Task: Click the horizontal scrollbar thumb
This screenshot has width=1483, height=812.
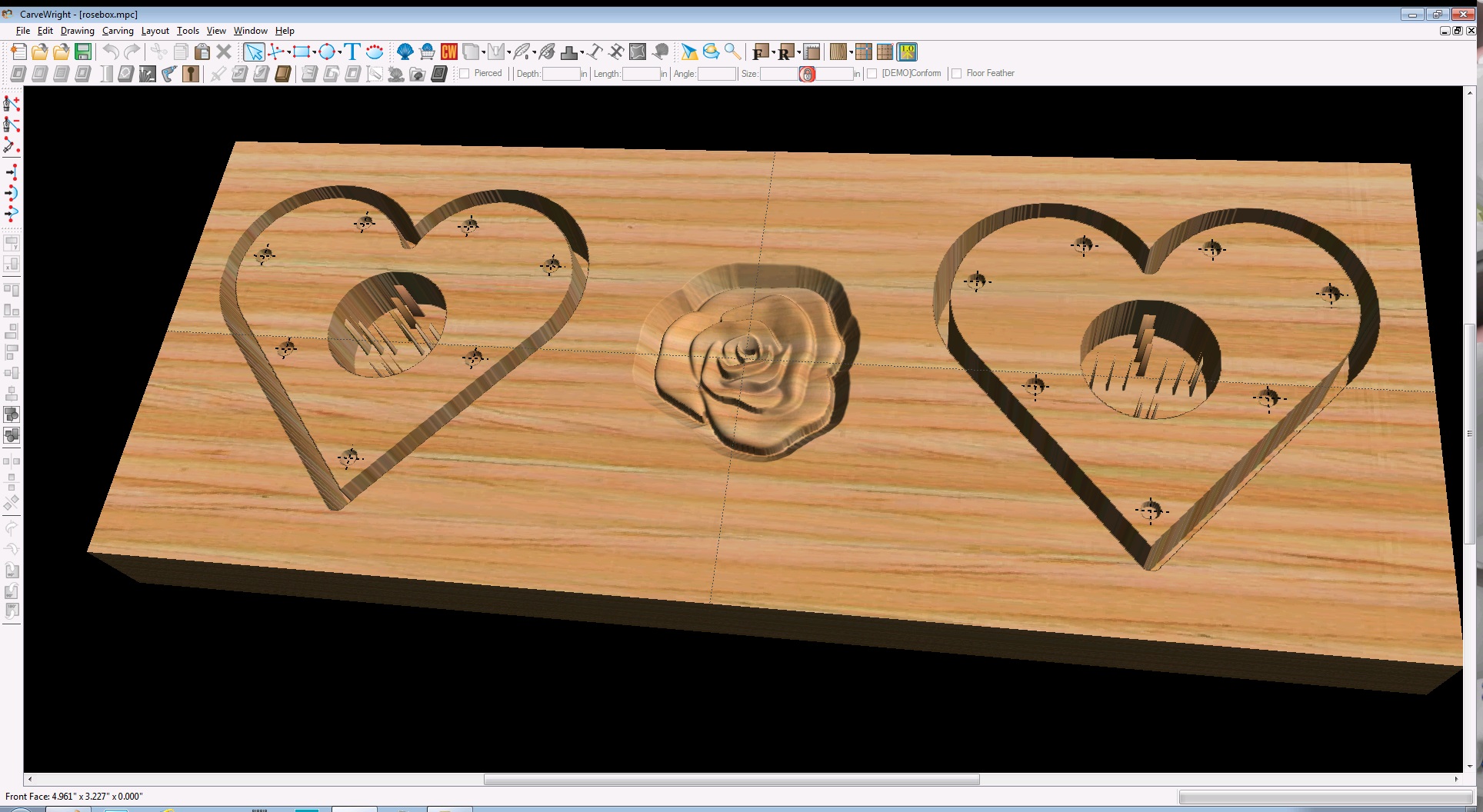Action: (x=731, y=779)
